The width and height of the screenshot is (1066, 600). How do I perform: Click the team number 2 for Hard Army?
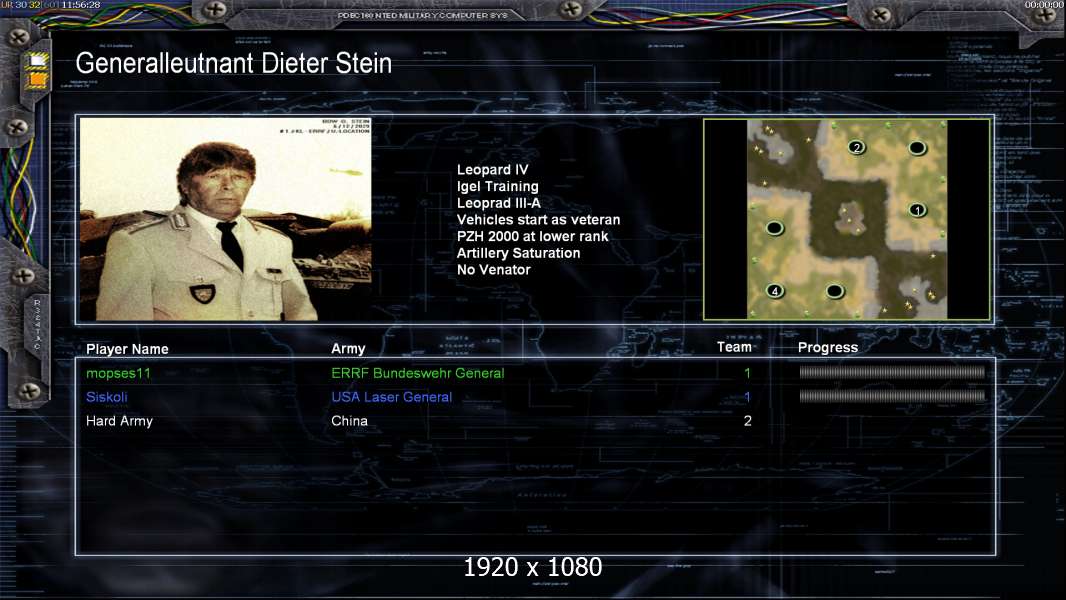point(747,421)
